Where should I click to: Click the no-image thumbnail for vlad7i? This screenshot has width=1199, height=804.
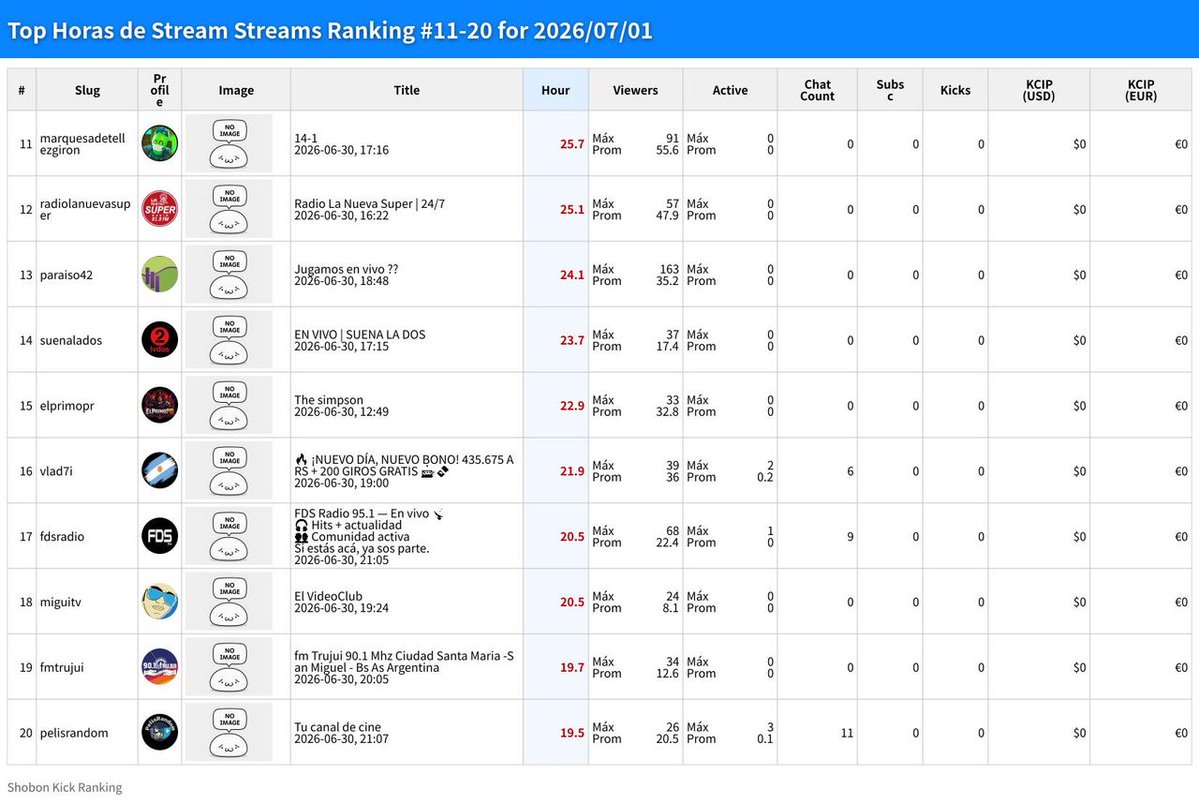tap(229, 471)
